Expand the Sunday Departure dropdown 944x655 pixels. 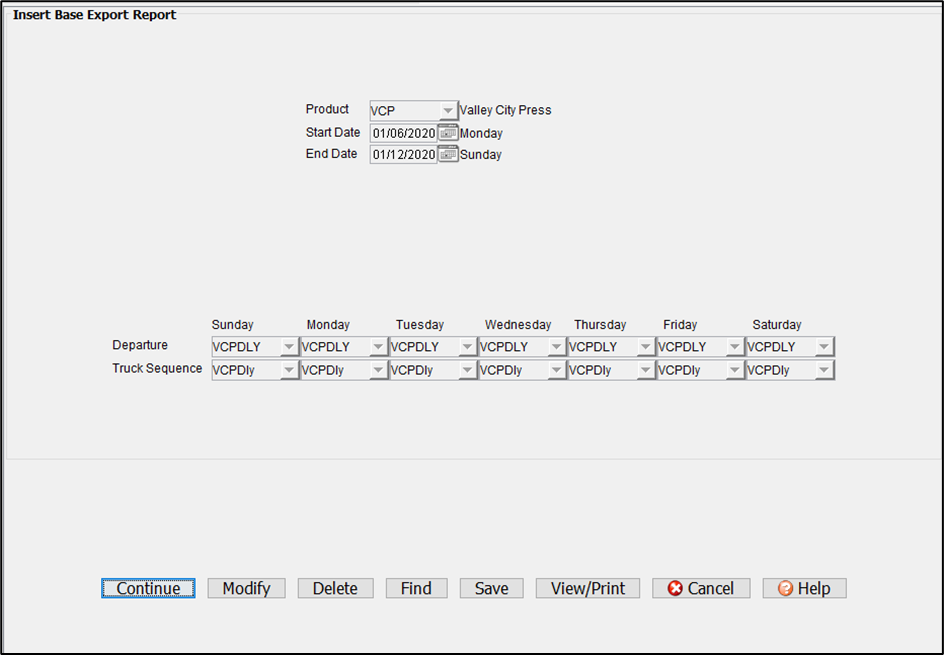point(288,347)
